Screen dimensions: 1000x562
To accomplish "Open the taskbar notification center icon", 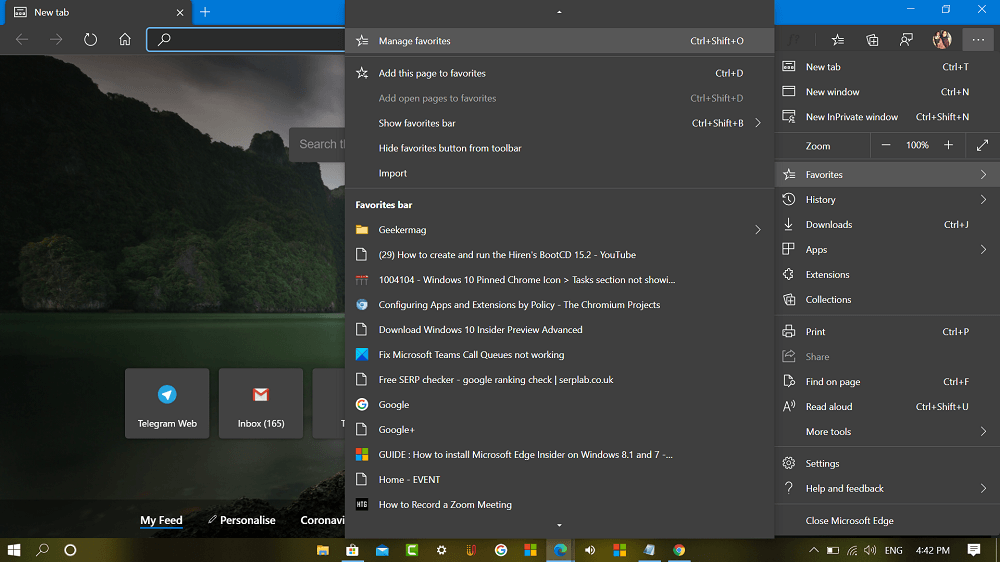I will tap(973, 550).
